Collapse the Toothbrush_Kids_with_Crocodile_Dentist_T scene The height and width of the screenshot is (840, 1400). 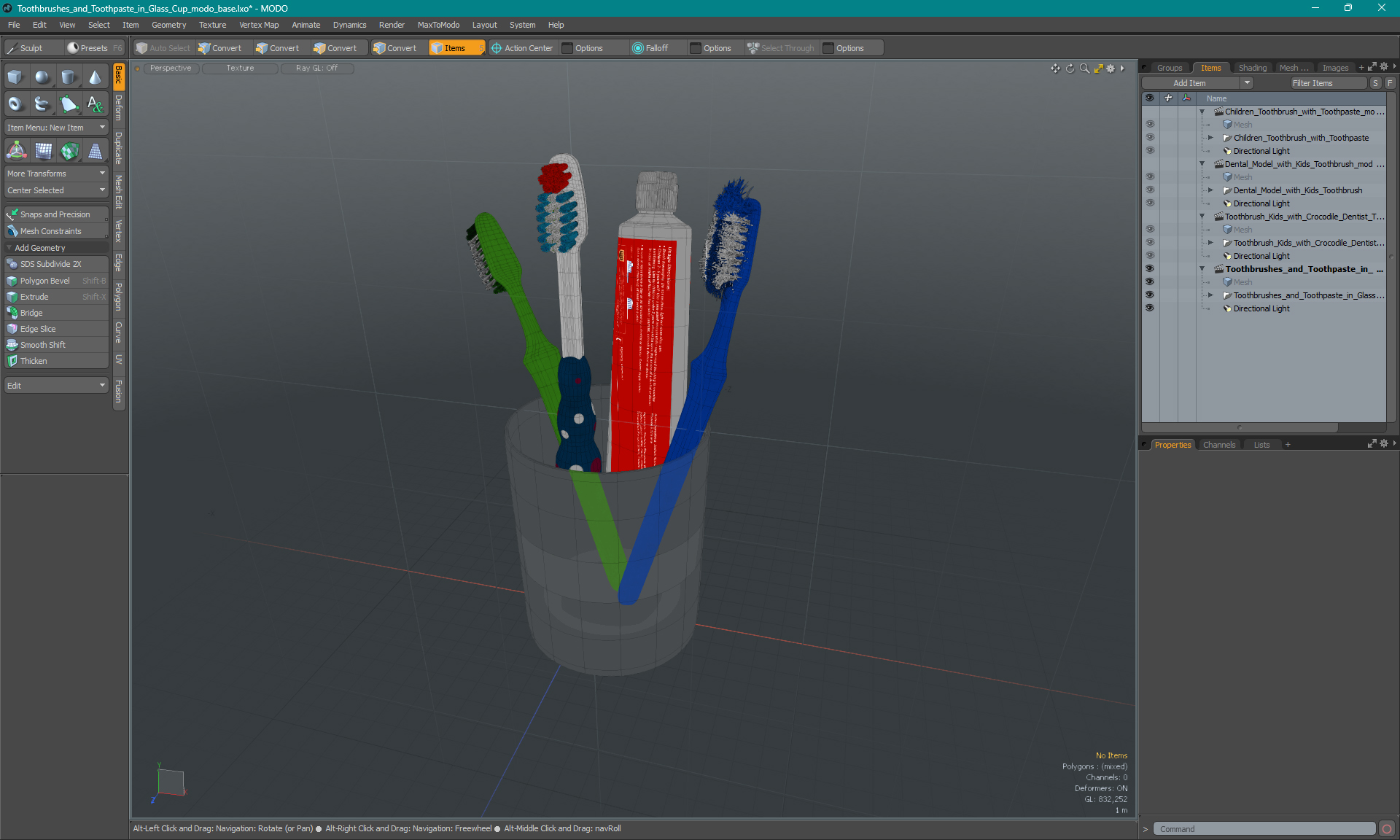coord(1202,217)
